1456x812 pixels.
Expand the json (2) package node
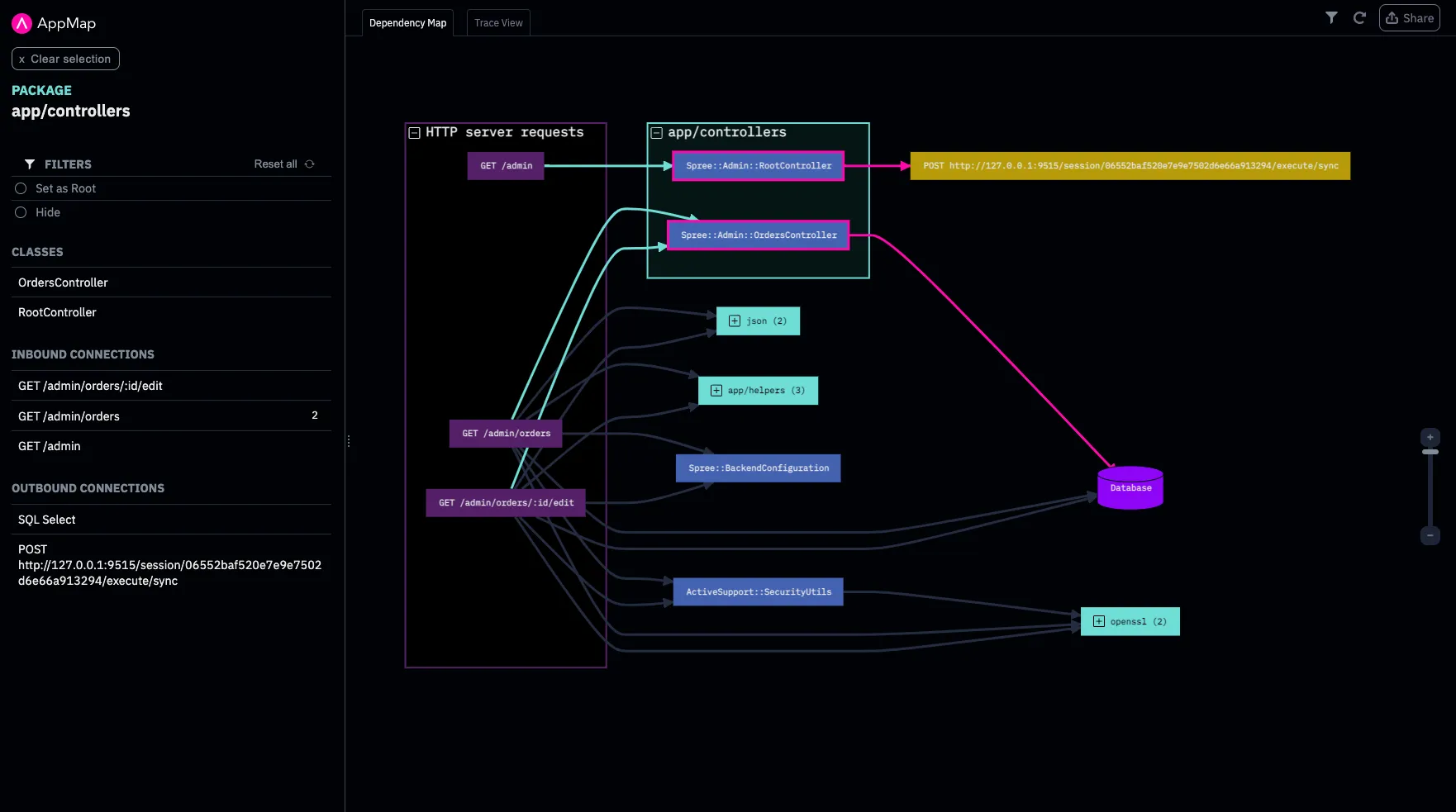pyautogui.click(x=735, y=321)
